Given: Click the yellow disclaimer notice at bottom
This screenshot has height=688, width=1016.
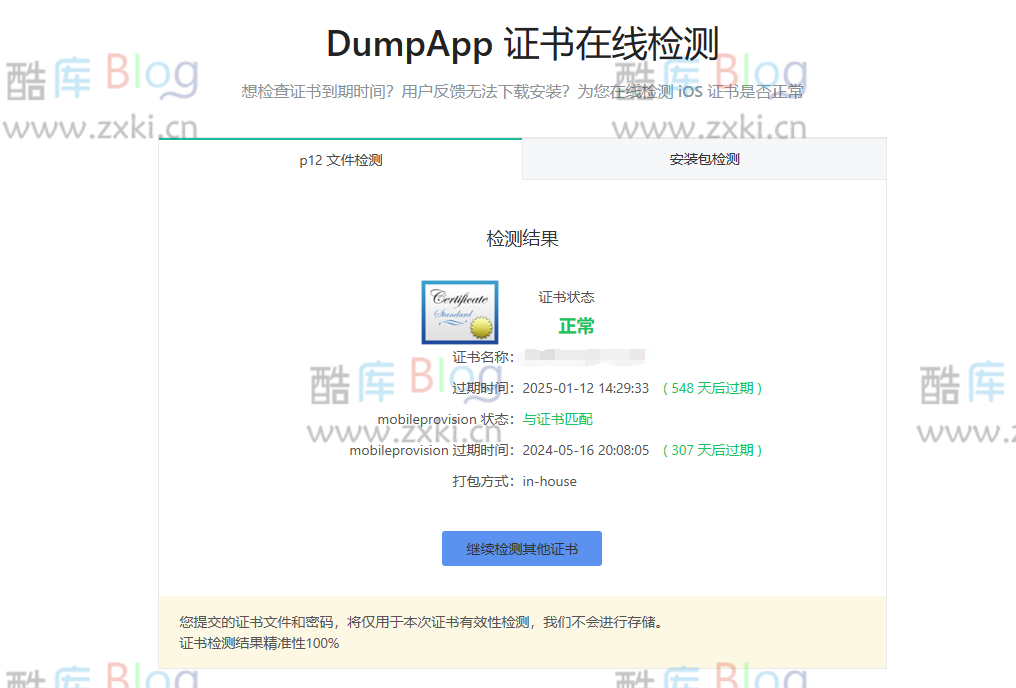Looking at the screenshot, I should click(x=521, y=630).
